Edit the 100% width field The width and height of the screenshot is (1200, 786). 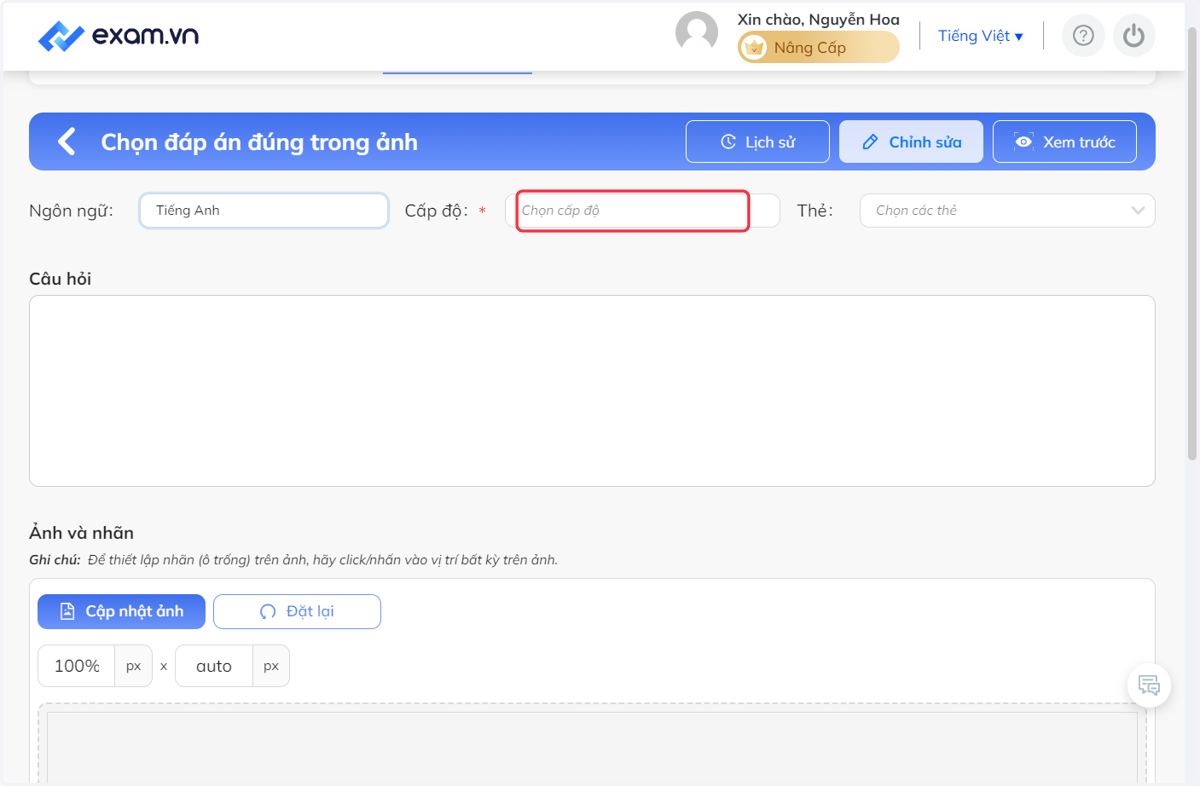tap(77, 666)
